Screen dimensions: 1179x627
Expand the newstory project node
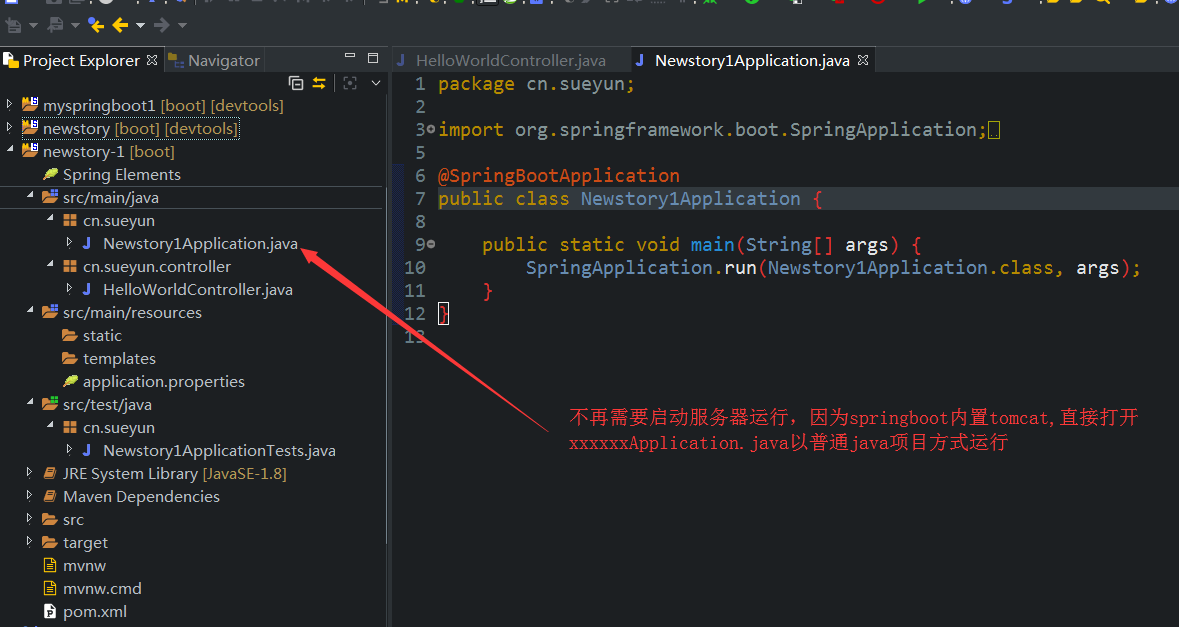[x=10, y=127]
